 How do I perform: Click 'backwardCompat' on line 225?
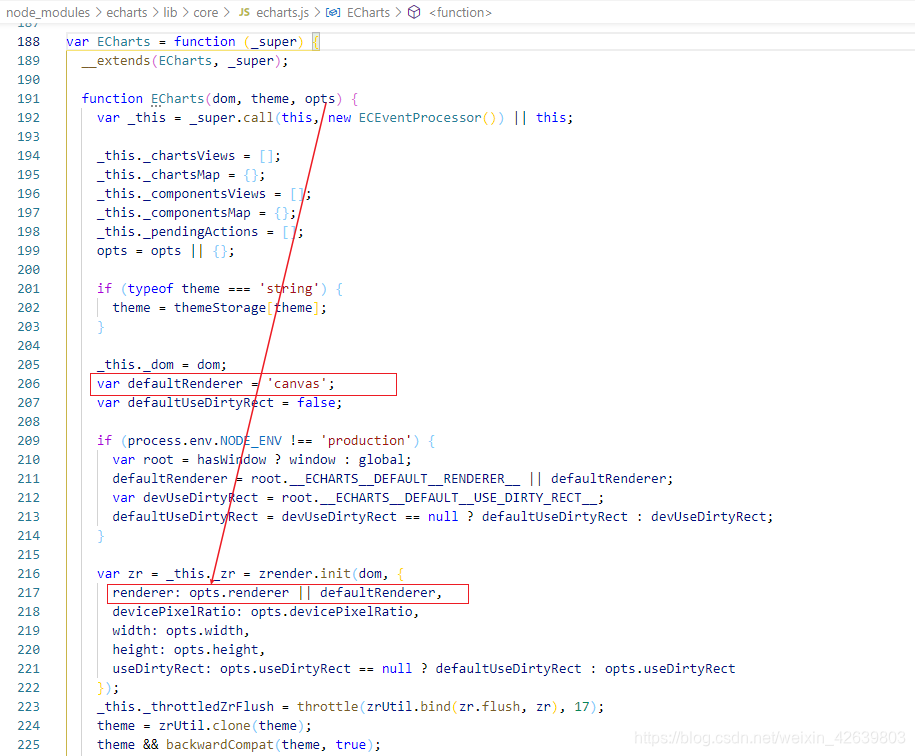(x=219, y=745)
